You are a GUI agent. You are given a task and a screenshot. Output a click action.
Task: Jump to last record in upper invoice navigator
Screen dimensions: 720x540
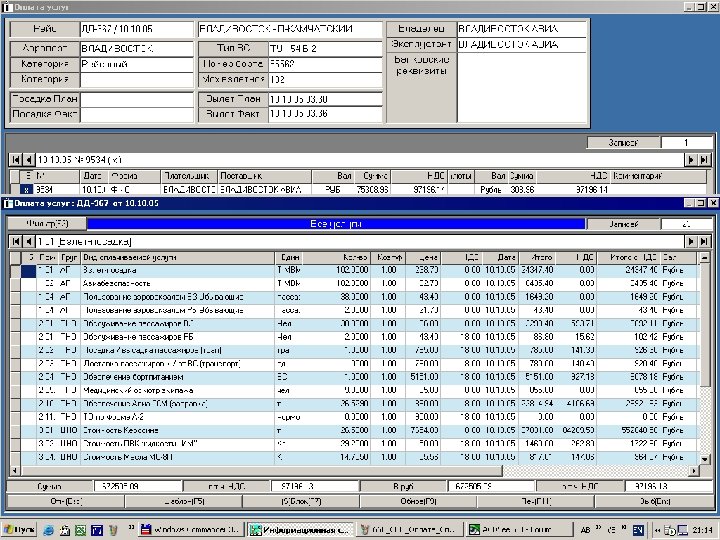tap(703, 159)
